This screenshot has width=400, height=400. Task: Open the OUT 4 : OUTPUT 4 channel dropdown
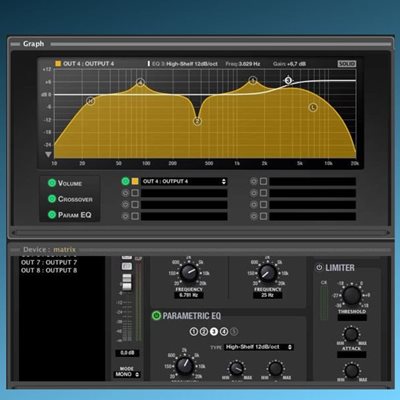184,181
